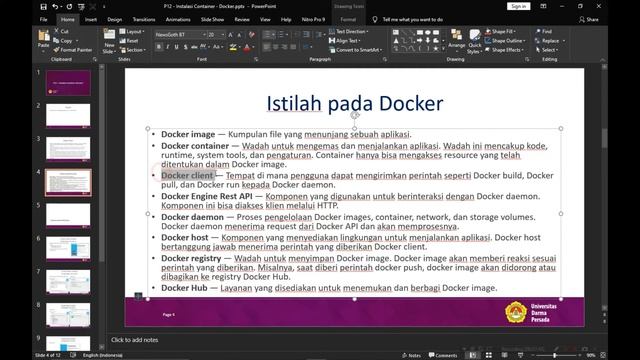Activate the Format Painter brush
The image size is (640, 360).
point(56,49)
